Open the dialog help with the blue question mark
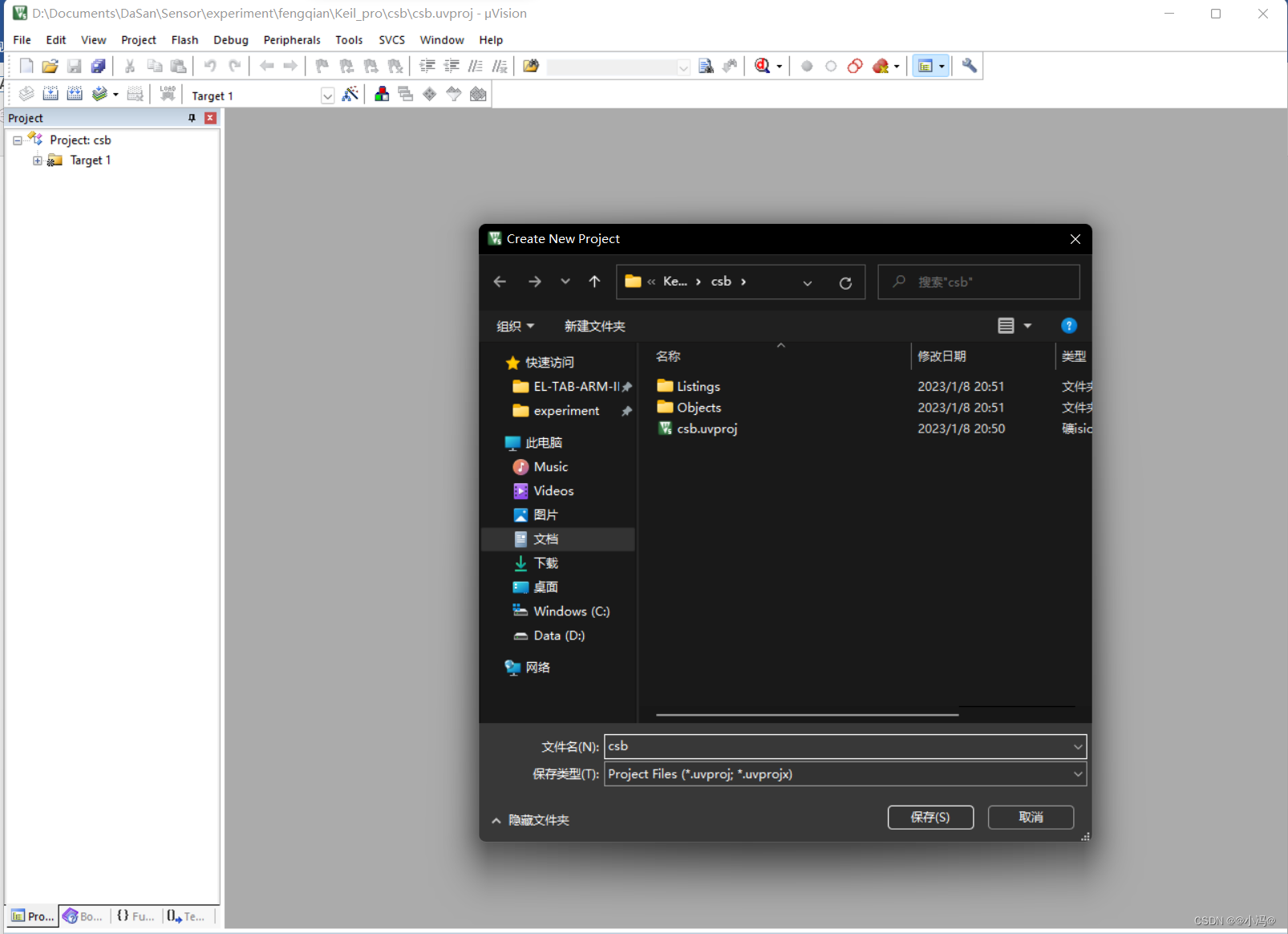This screenshot has height=934, width=1288. [x=1069, y=325]
